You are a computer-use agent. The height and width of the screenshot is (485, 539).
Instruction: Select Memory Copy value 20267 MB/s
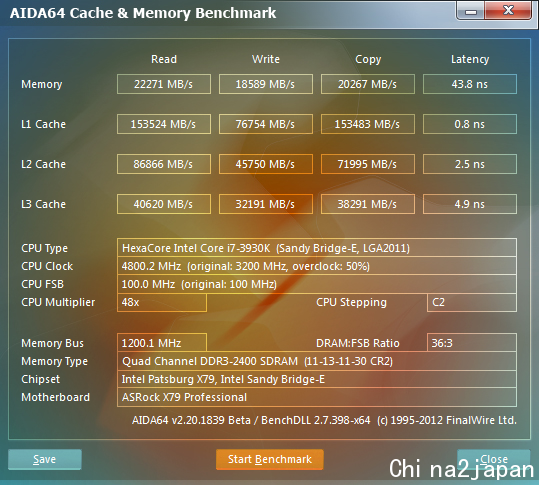click(x=368, y=84)
